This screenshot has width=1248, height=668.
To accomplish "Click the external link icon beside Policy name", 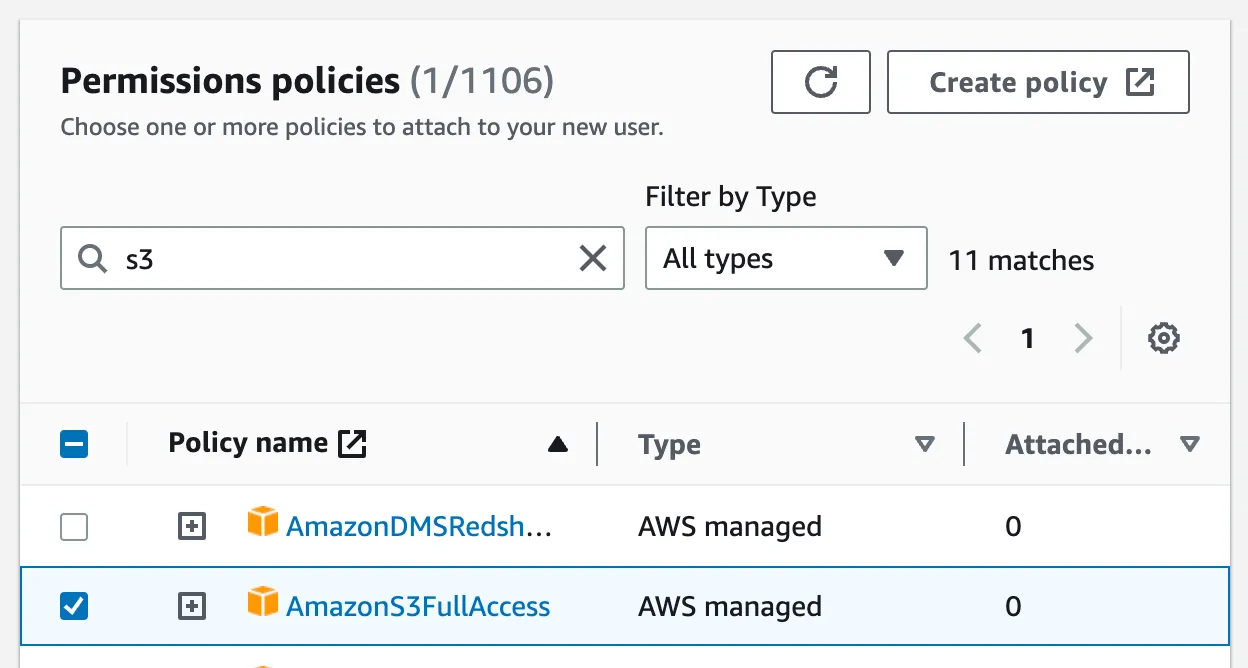I will 352,443.
